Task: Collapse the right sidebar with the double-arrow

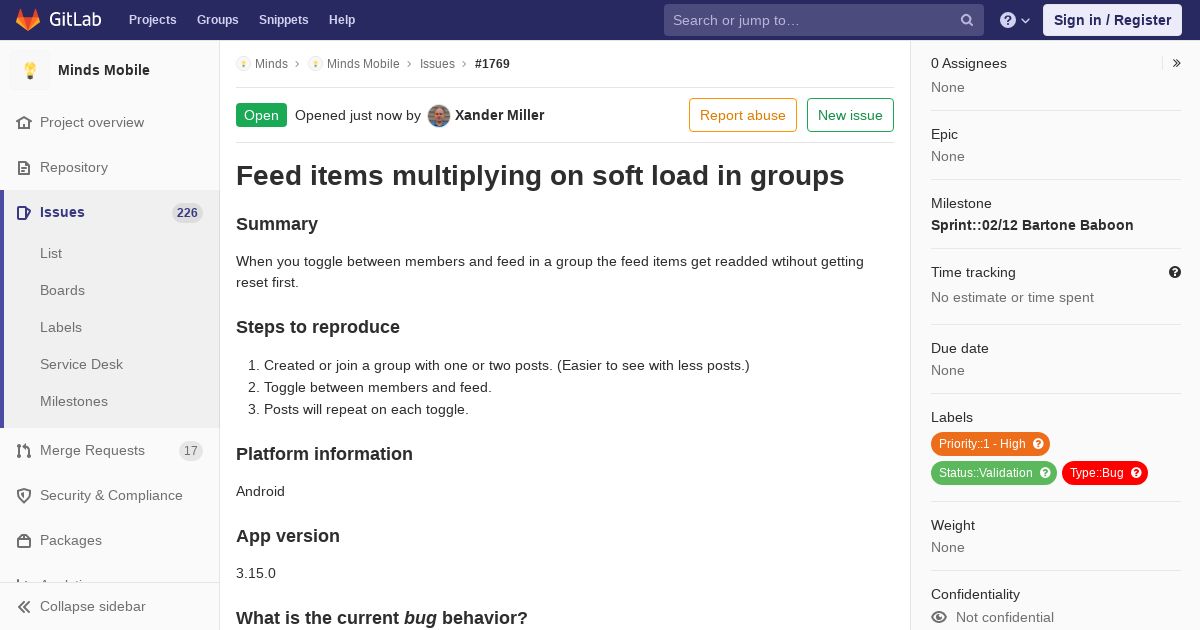Action: click(x=1177, y=63)
